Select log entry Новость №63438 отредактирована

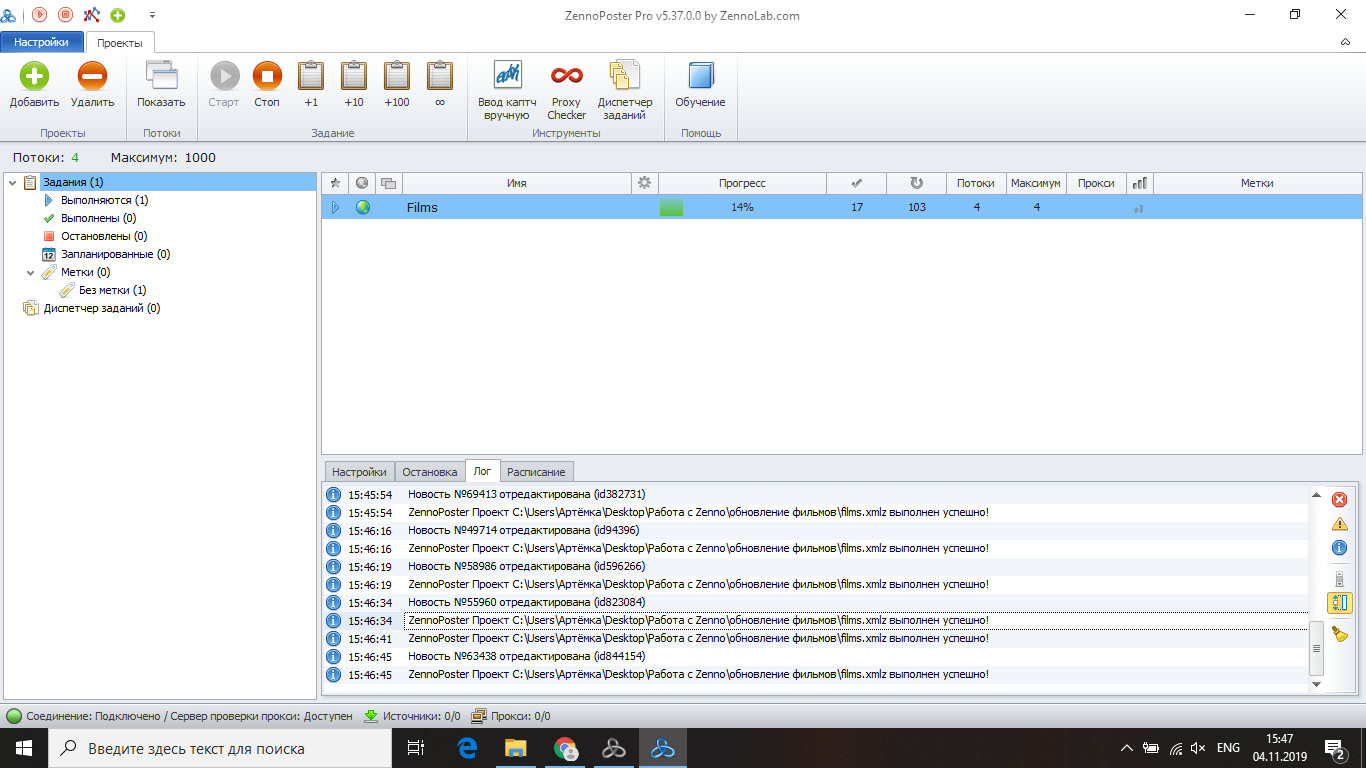point(527,656)
